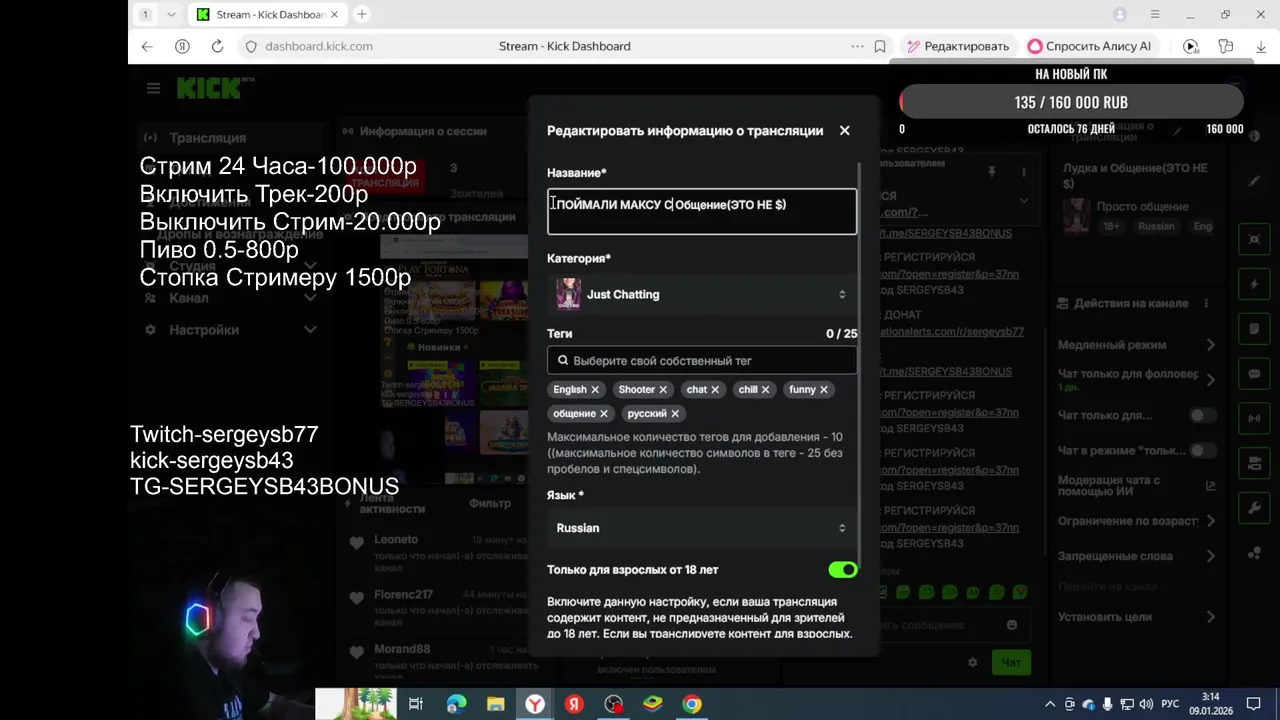Screen dimensions: 1280x720
Task: Click the wrench icon in right rail
Action: click(1255, 508)
